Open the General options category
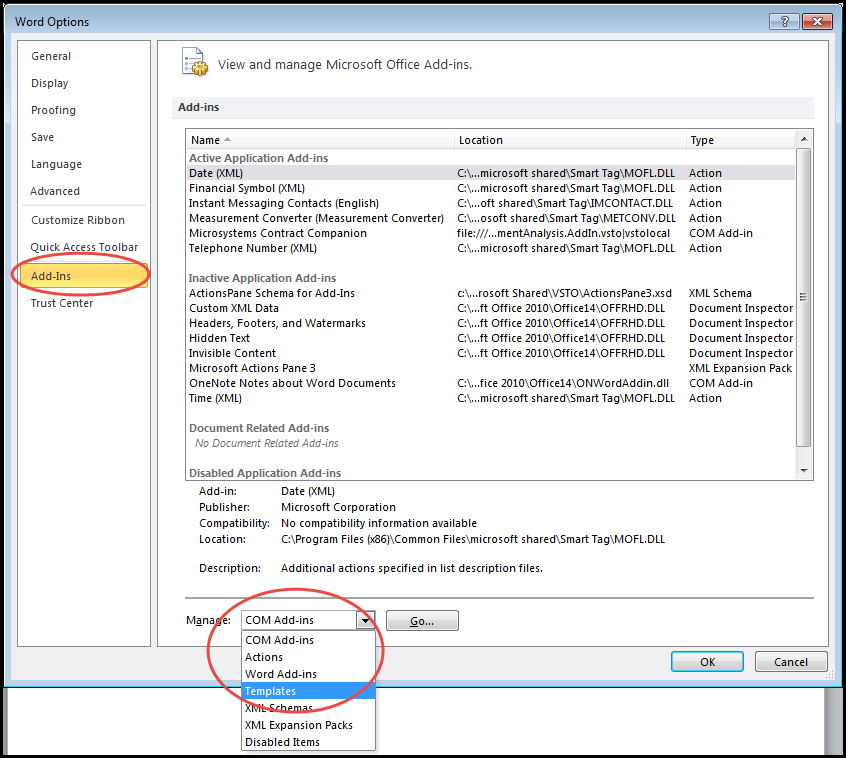 point(51,56)
